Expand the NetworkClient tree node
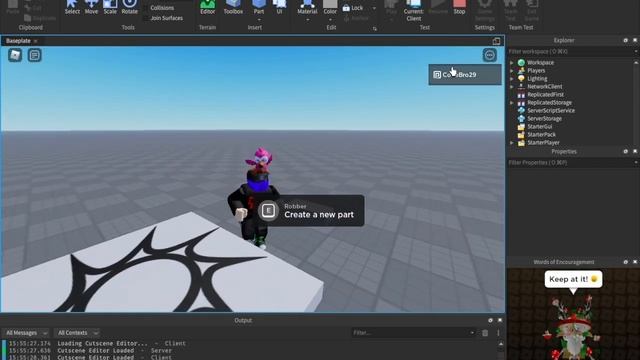 511,87
